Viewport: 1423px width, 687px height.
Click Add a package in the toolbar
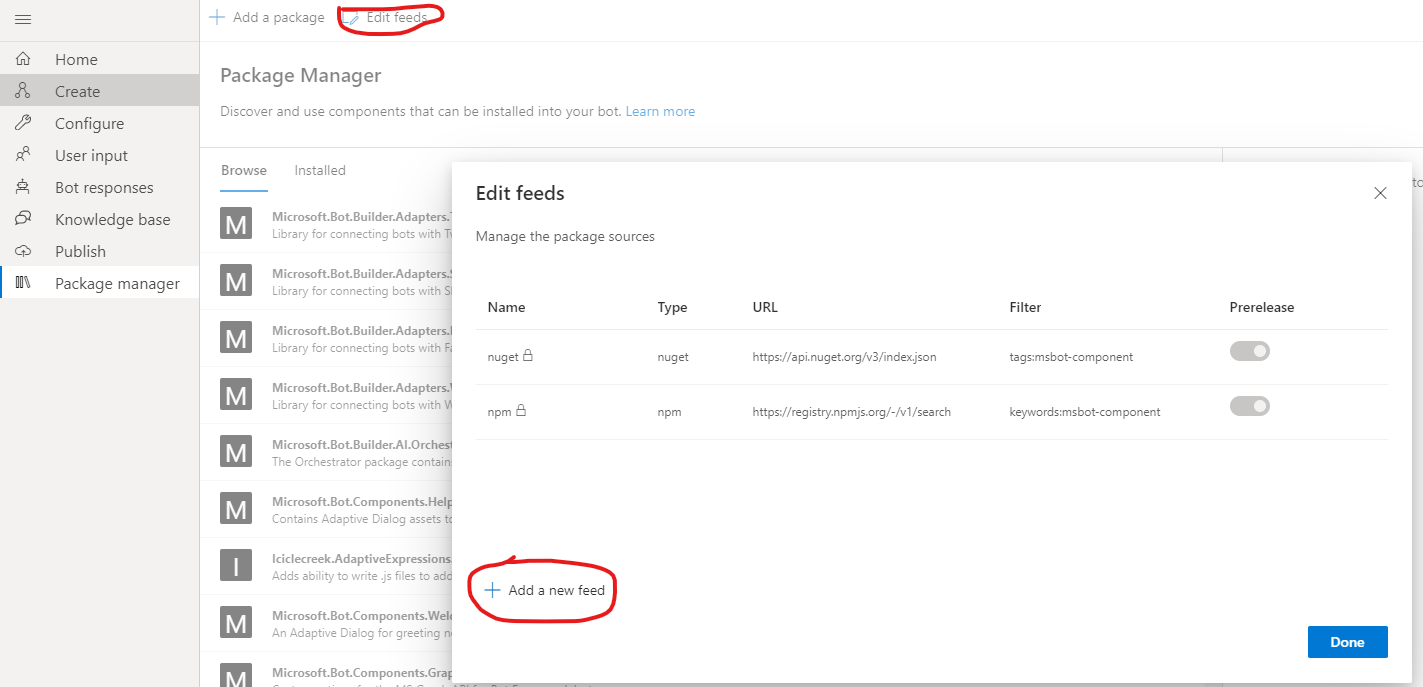coord(266,16)
